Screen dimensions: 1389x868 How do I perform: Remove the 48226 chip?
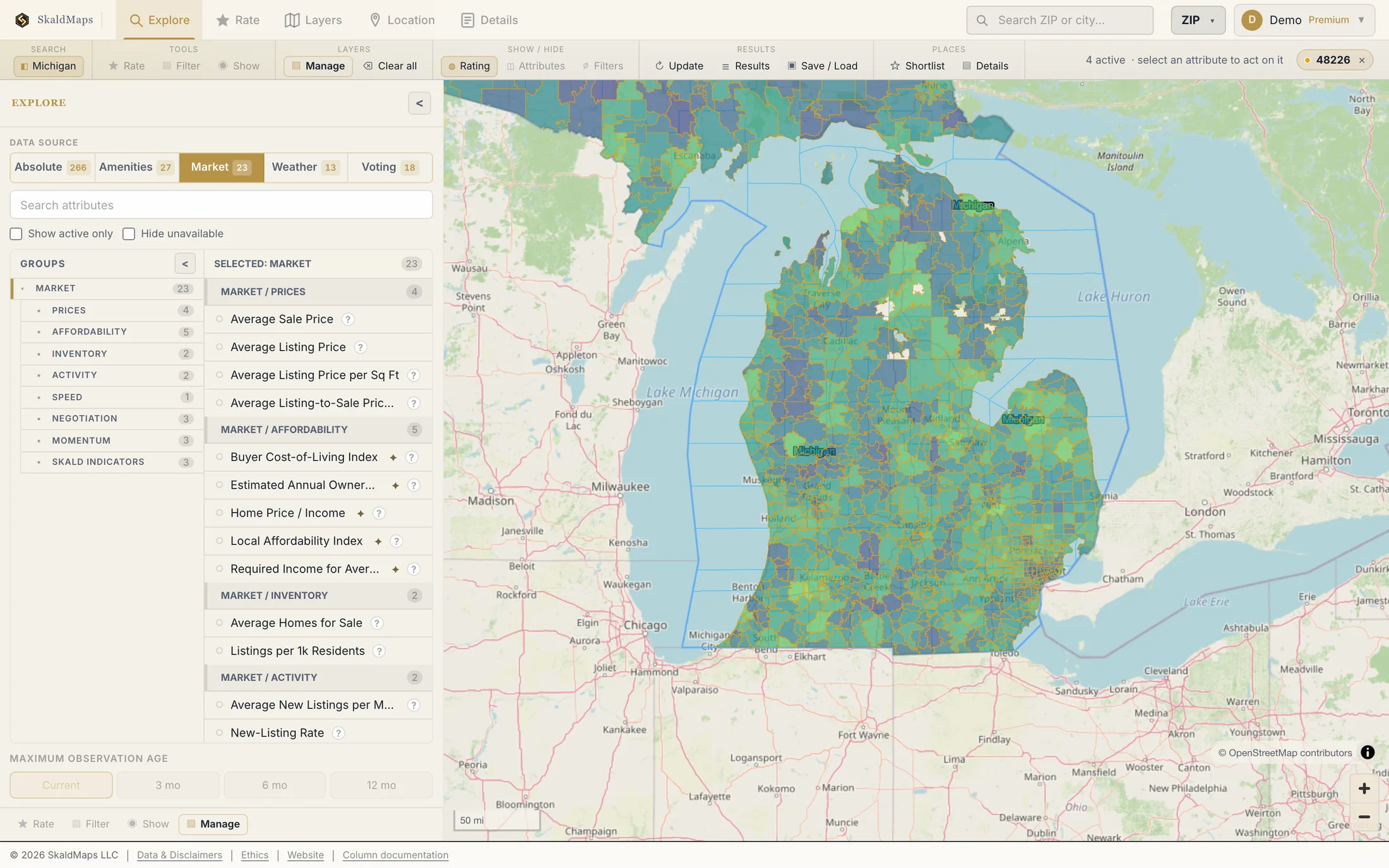tap(1362, 61)
